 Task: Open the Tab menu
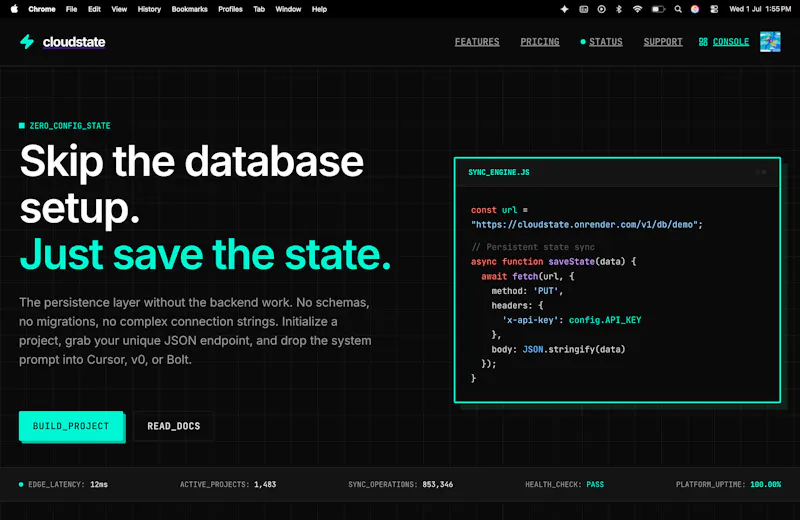(x=259, y=9)
